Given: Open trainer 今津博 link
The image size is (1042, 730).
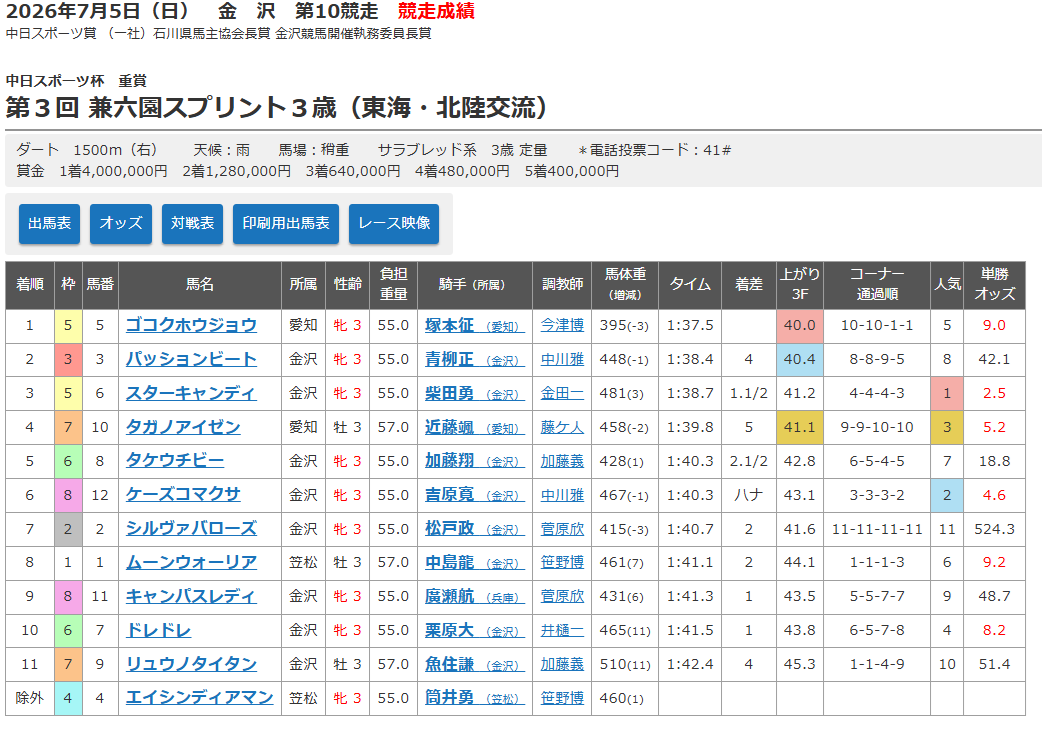Looking at the screenshot, I should click(x=562, y=325).
